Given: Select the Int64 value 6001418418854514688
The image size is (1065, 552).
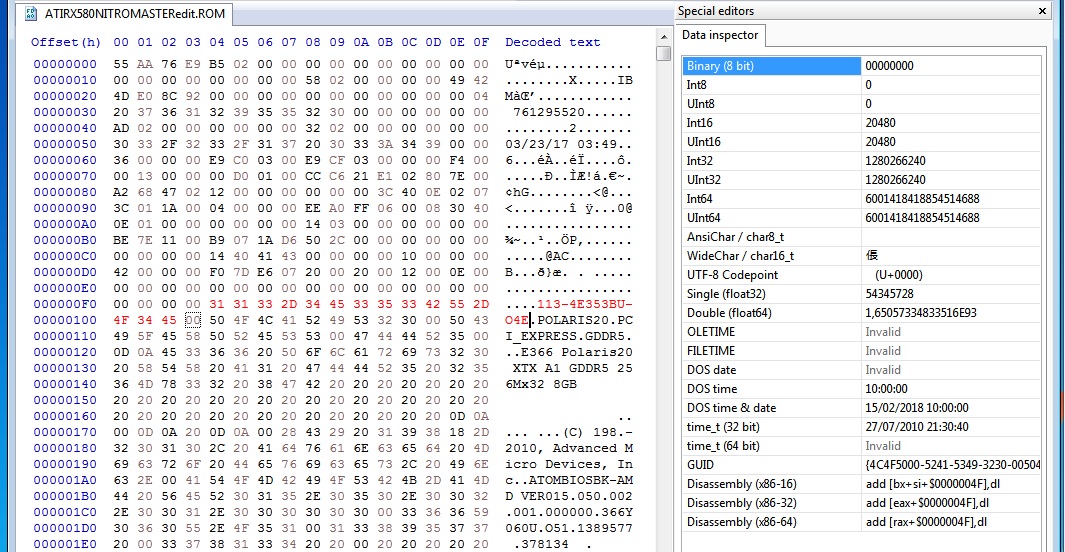Looking at the screenshot, I should coord(922,199).
